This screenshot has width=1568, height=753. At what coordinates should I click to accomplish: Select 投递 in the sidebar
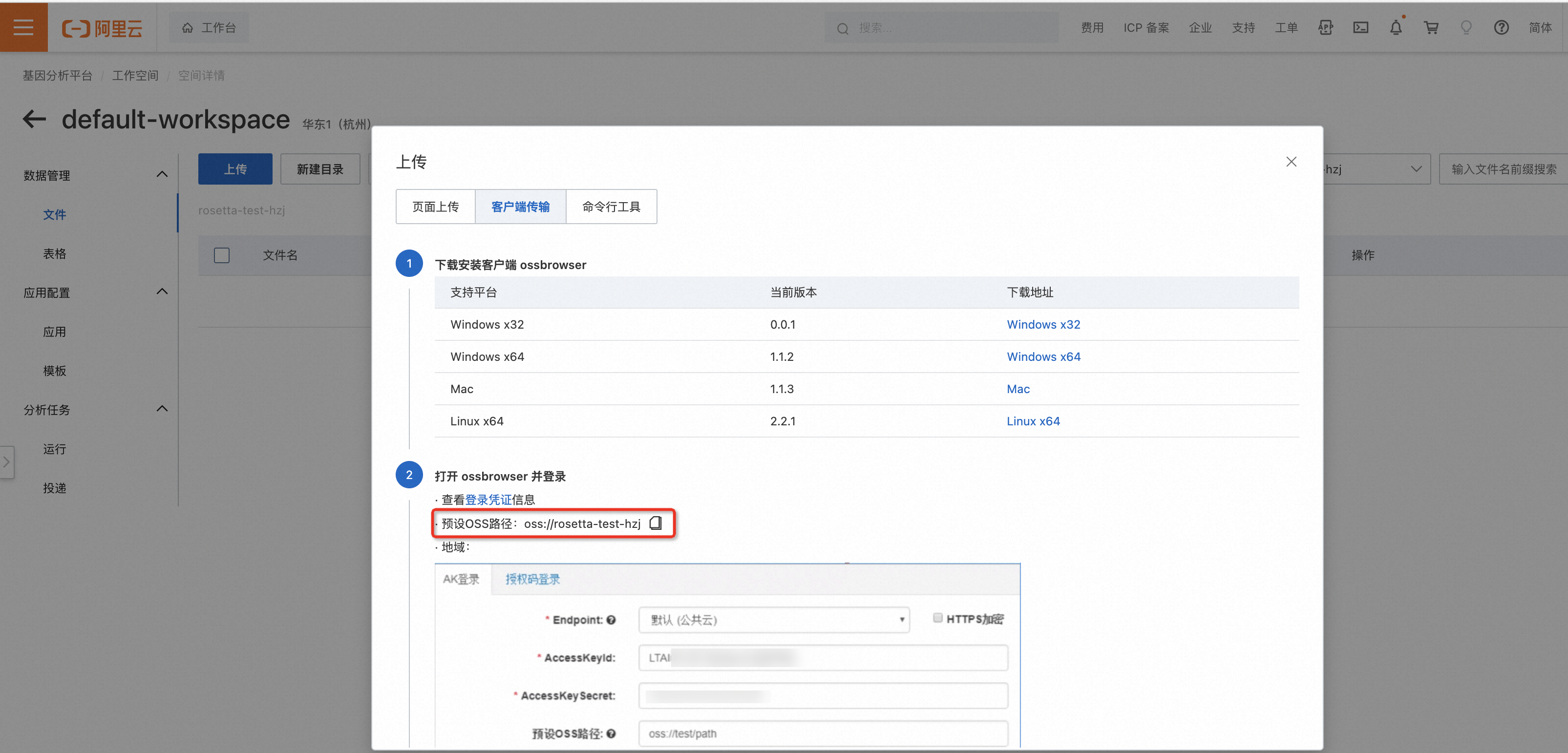click(55, 487)
